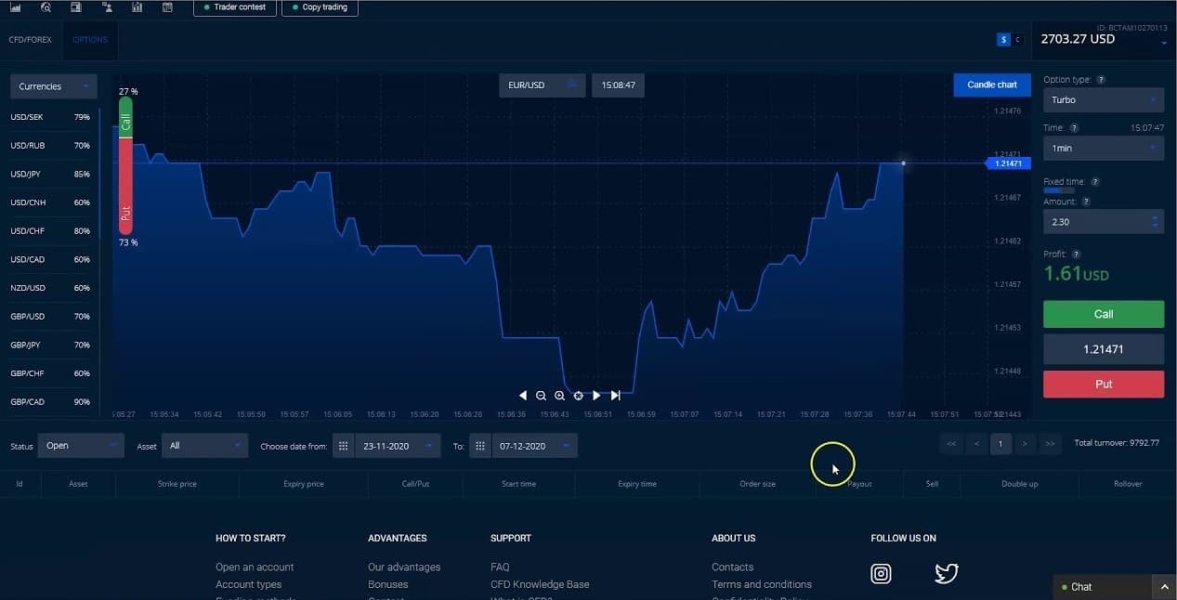The image size is (1177, 600).
Task: Select the C currency toggle near balance
Action: (x=1018, y=40)
